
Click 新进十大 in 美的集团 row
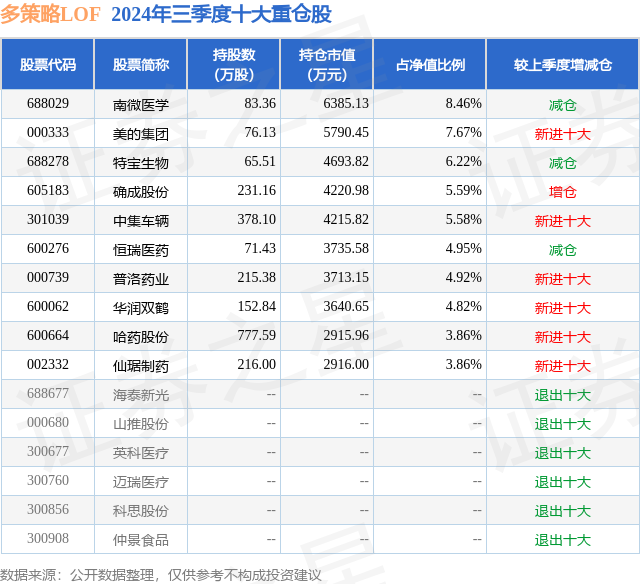coord(563,134)
